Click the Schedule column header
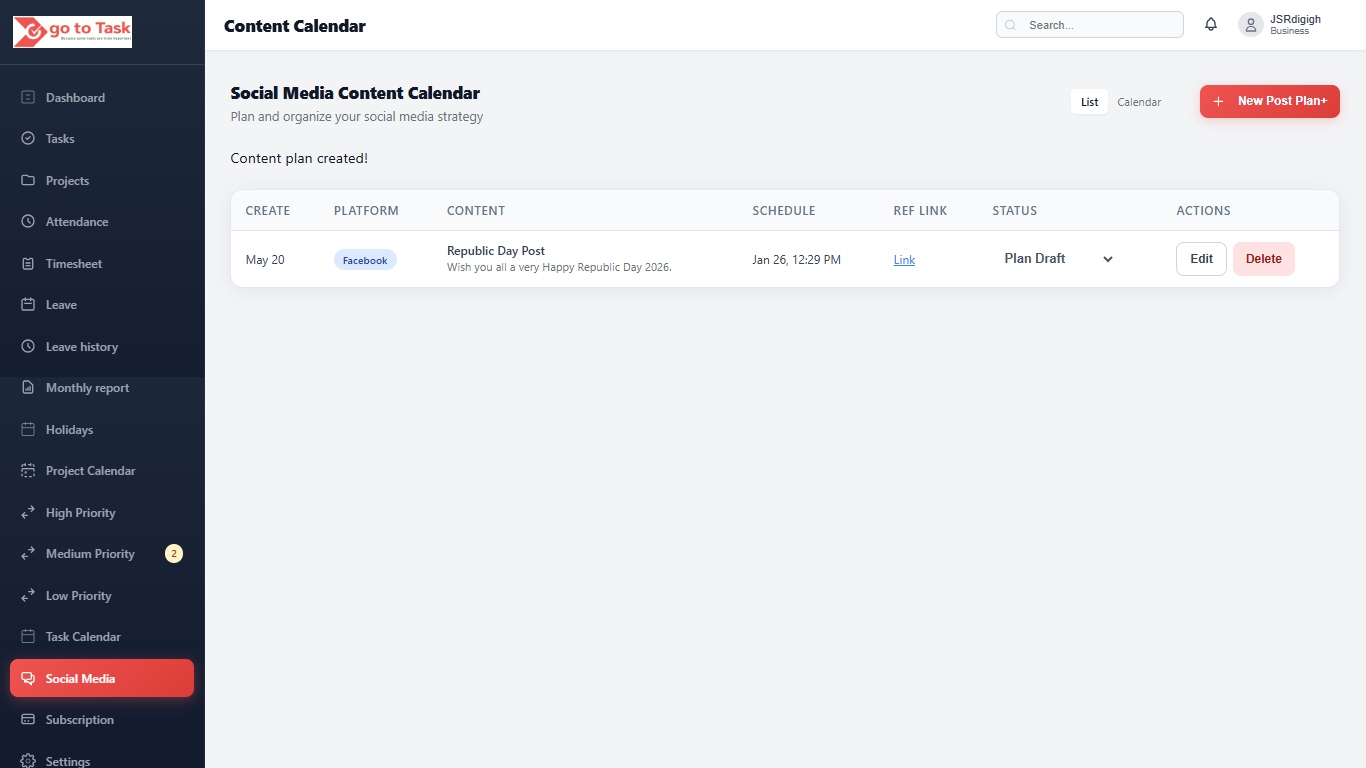Viewport: 1366px width, 768px height. pyautogui.click(x=784, y=211)
